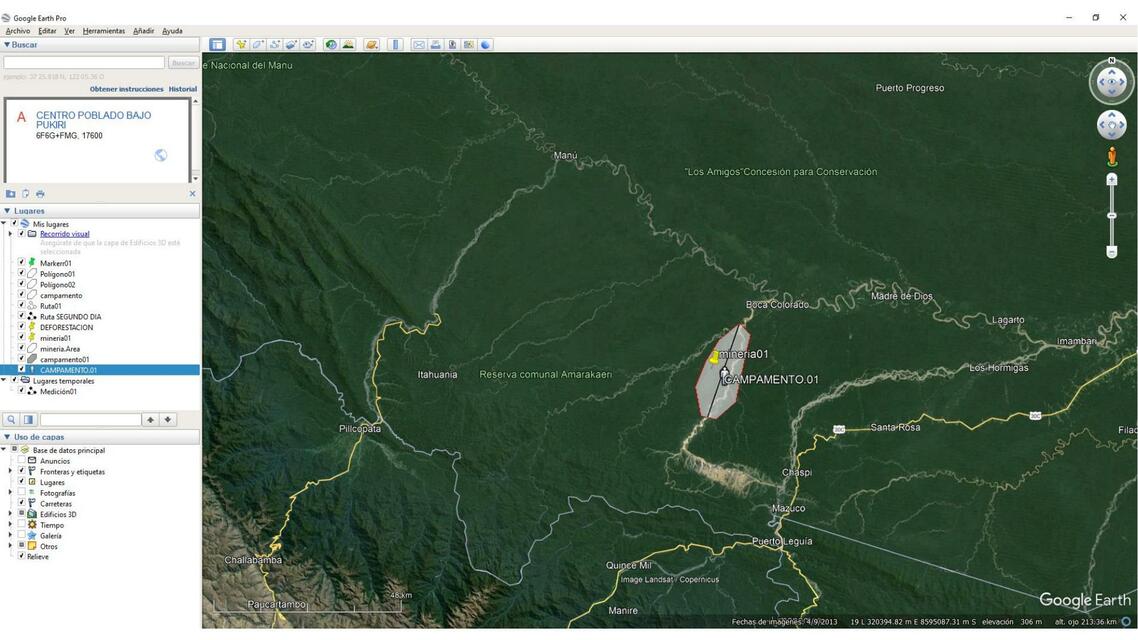Toggle the sidebar panel toolbar icon

(x=217, y=45)
